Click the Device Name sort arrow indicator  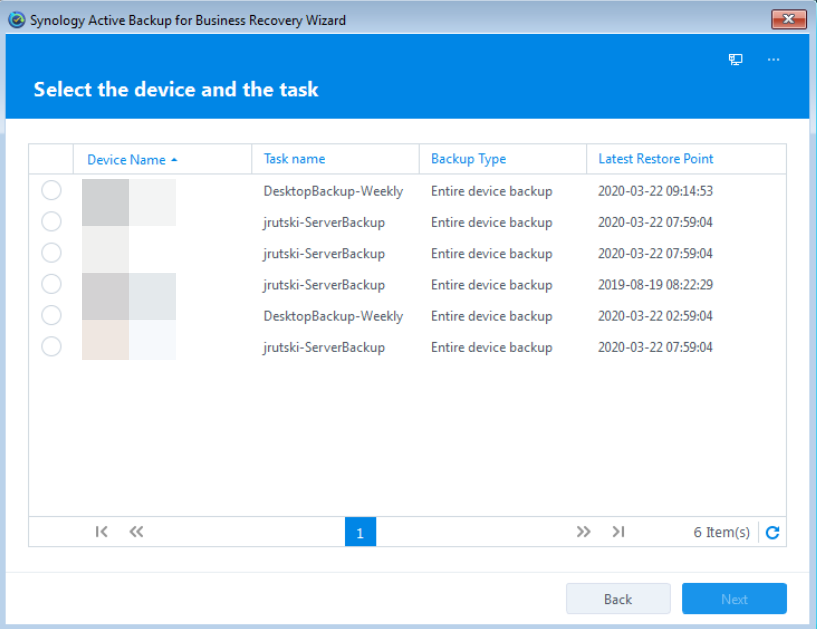click(x=174, y=160)
